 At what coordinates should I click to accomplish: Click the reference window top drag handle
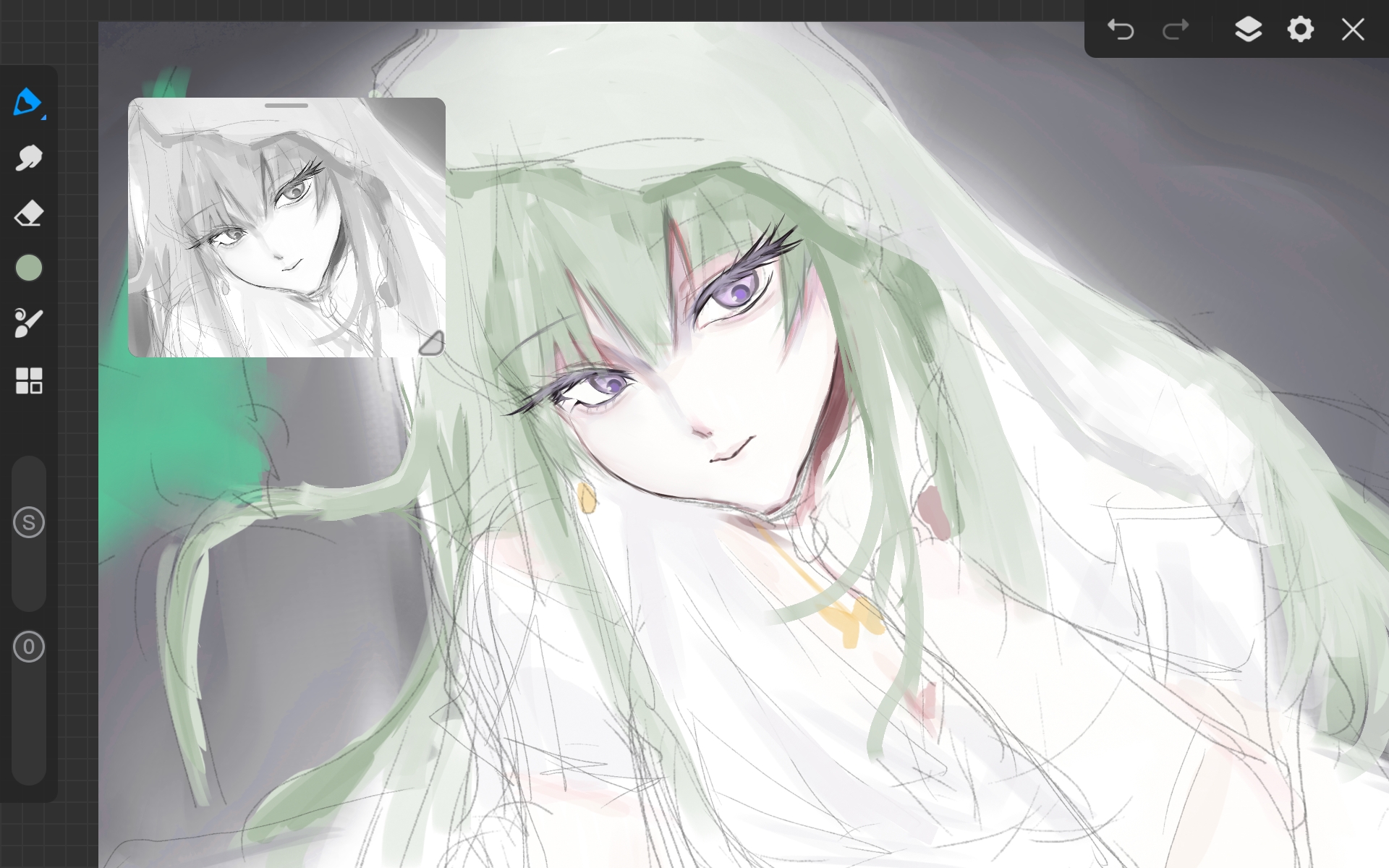[x=286, y=106]
